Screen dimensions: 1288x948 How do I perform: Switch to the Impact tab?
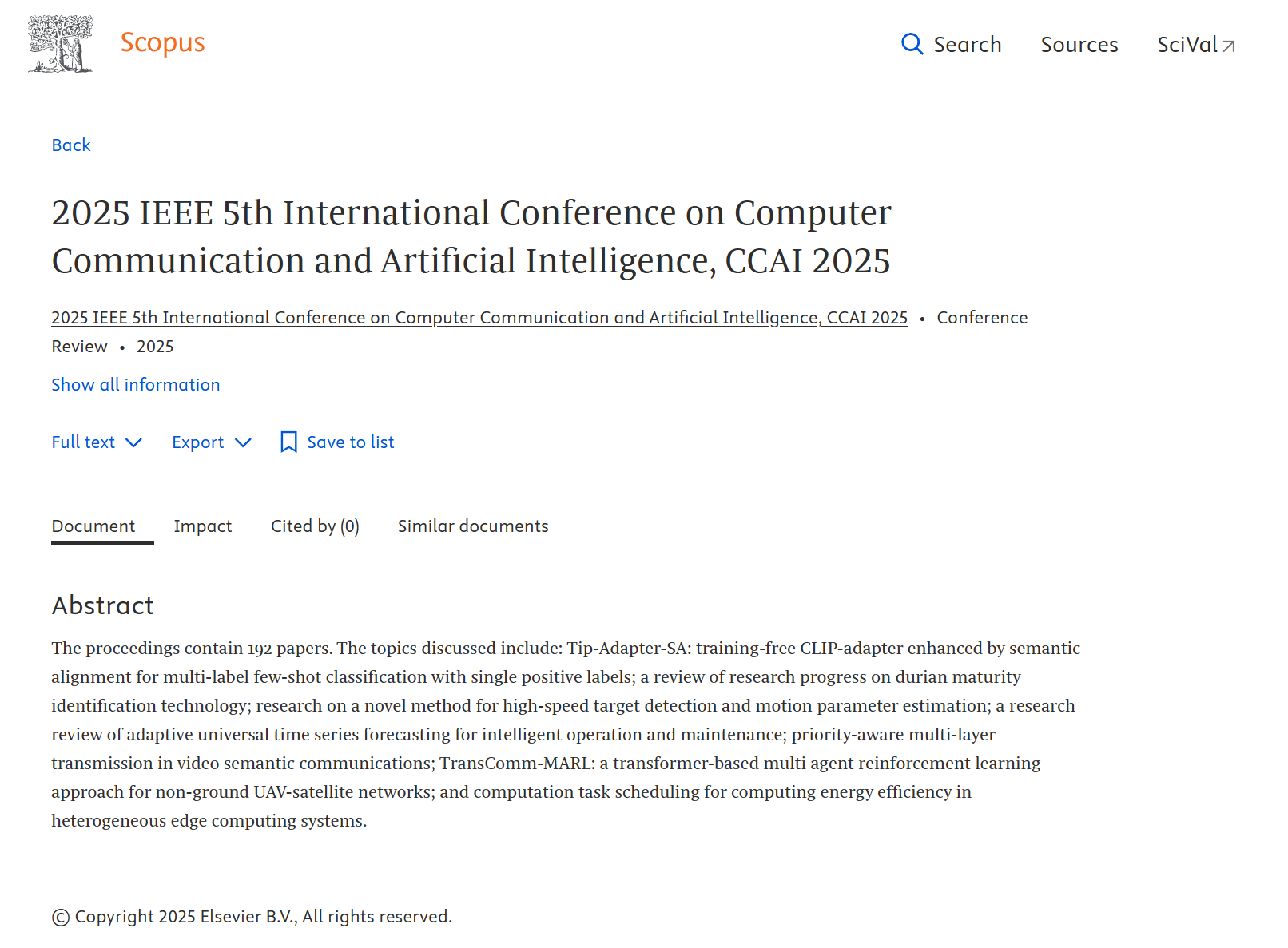pos(202,526)
